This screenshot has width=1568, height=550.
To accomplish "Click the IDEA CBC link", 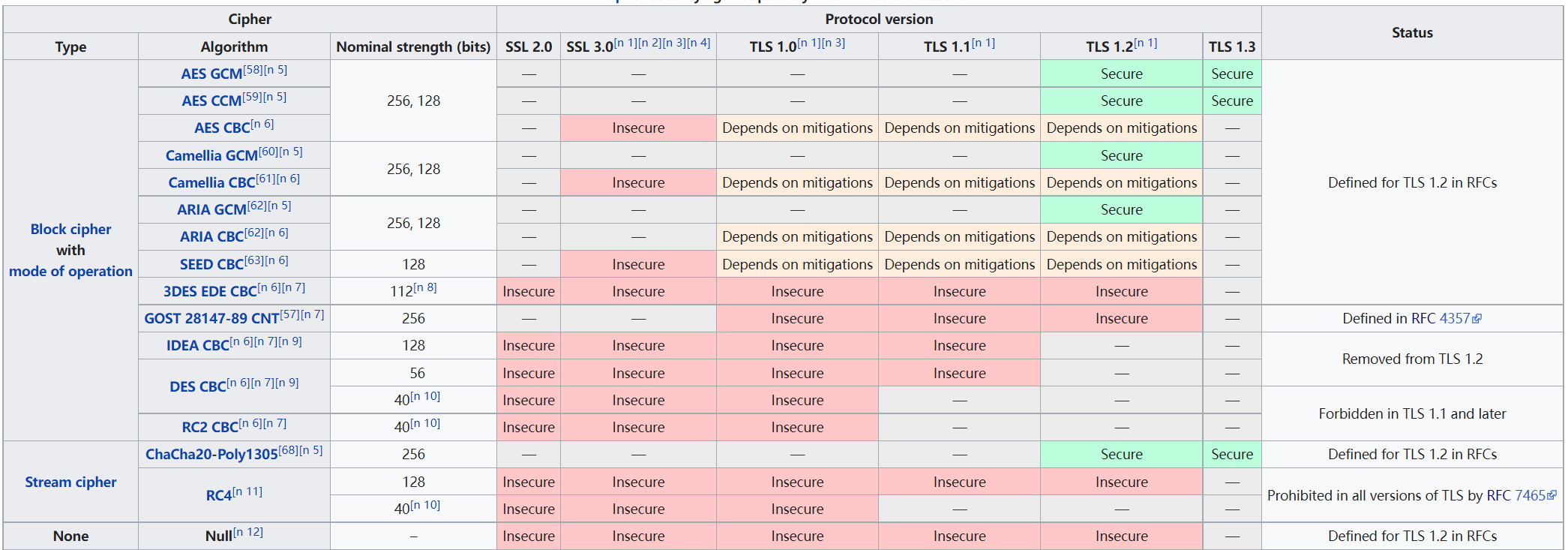I will pos(197,346).
